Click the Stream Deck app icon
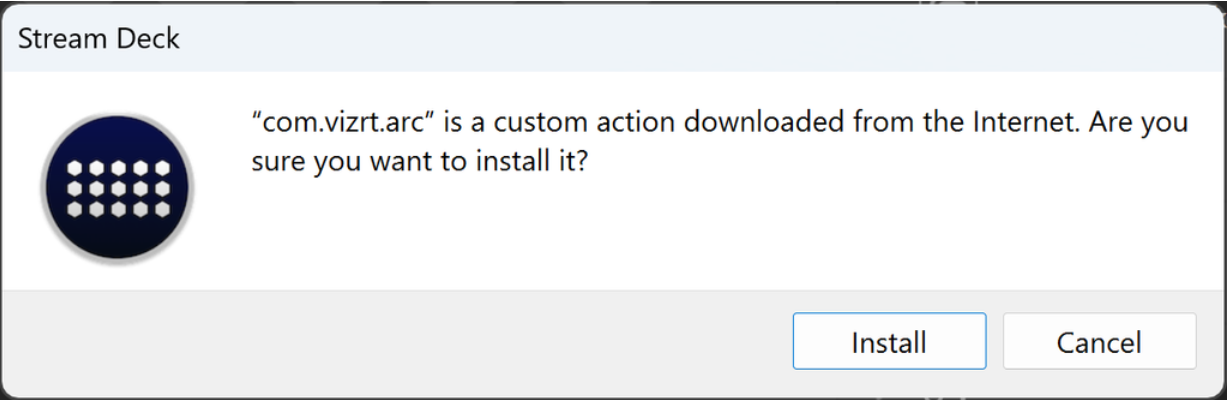1227x400 pixels. click(117, 187)
